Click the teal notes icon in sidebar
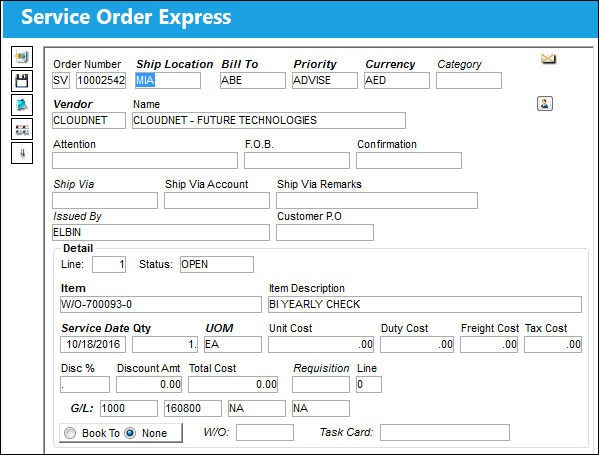The height and width of the screenshot is (455, 599). (22, 105)
